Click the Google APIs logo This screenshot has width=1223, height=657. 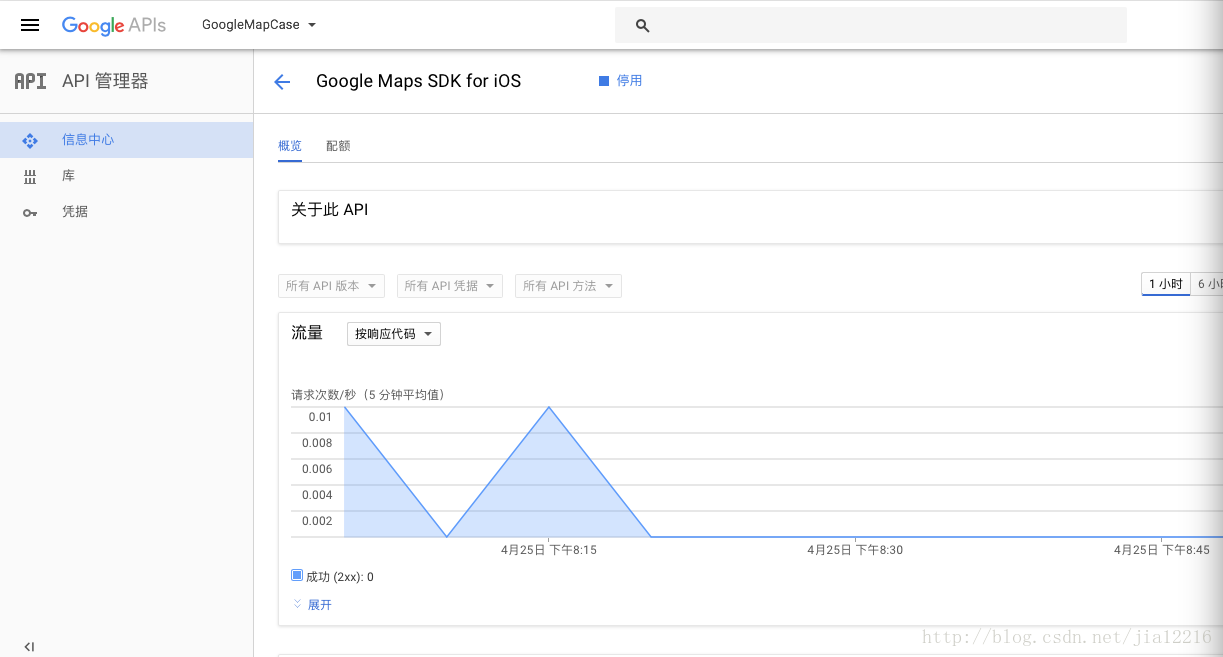pos(114,25)
